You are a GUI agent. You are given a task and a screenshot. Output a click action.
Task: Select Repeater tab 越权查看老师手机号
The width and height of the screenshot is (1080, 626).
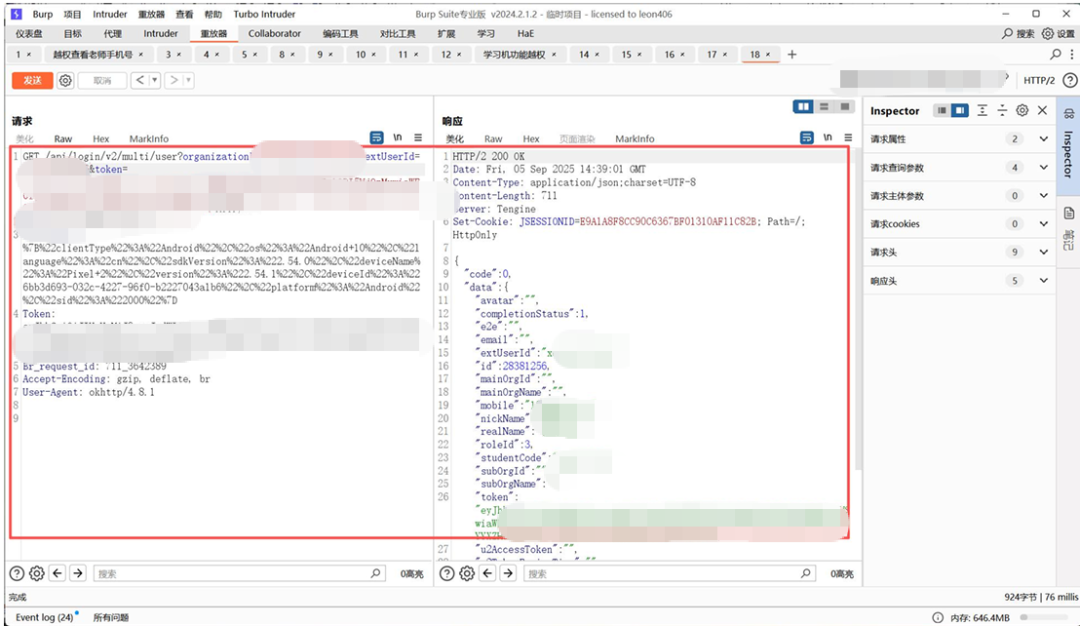coord(98,54)
